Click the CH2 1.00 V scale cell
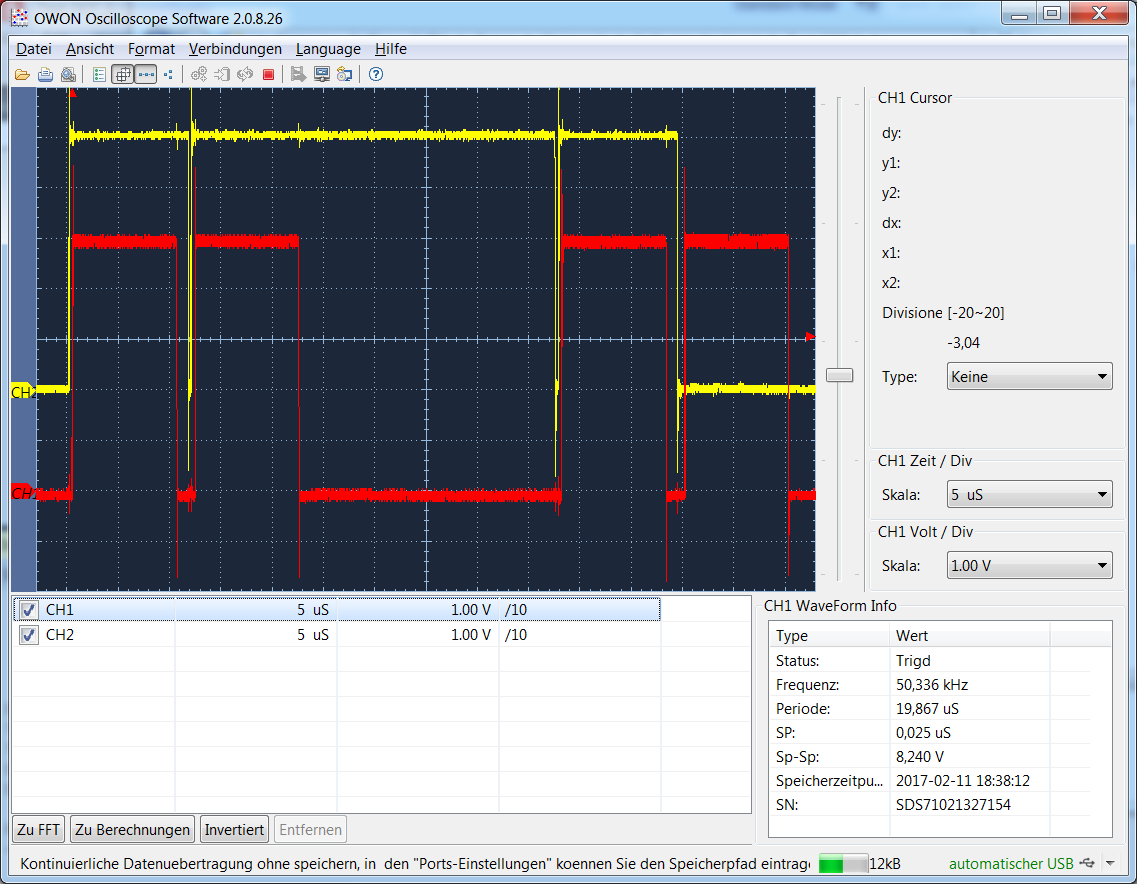The width and height of the screenshot is (1137, 884). (418, 635)
